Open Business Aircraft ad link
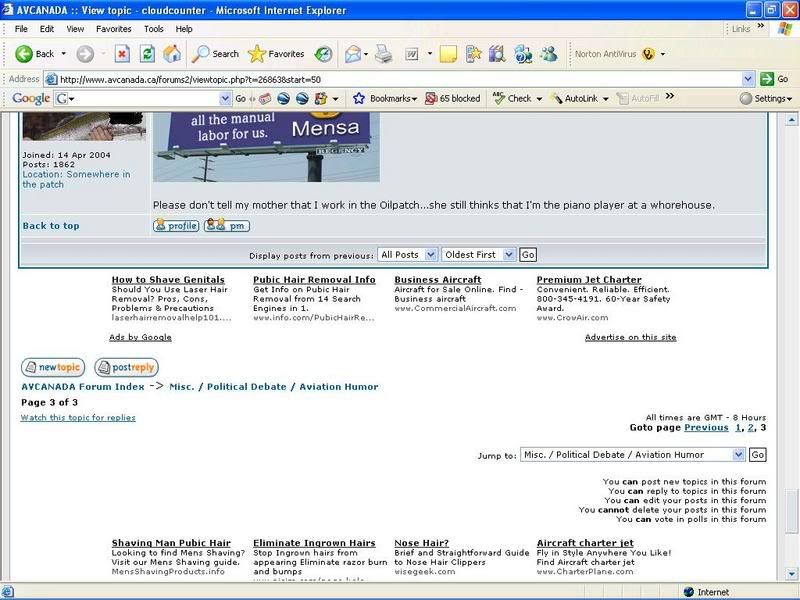 click(438, 280)
